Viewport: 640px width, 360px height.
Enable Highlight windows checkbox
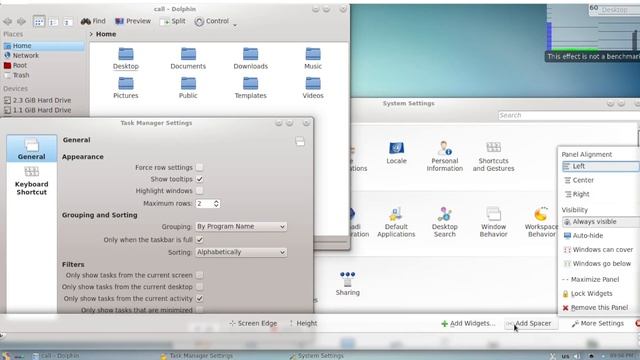tap(199, 191)
